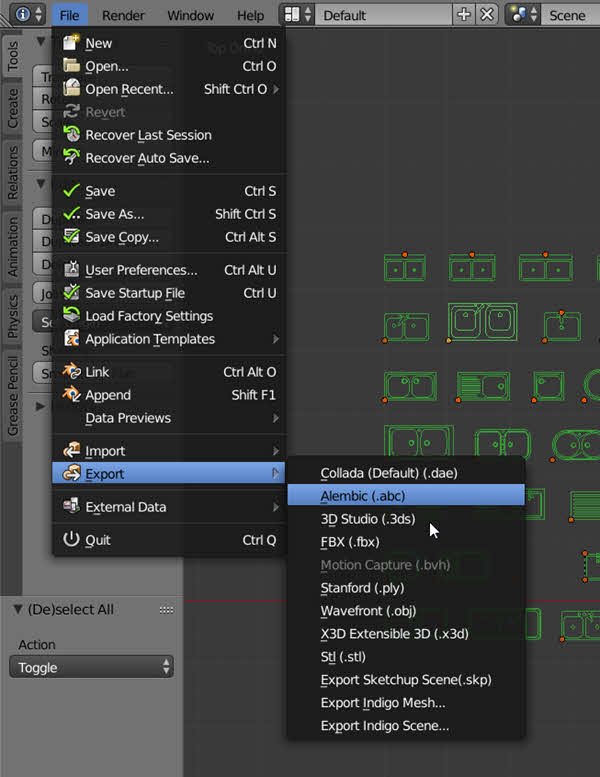Image resolution: width=600 pixels, height=777 pixels.
Task: Expand the Application Templates submenu arrow
Action: [x=276, y=339]
